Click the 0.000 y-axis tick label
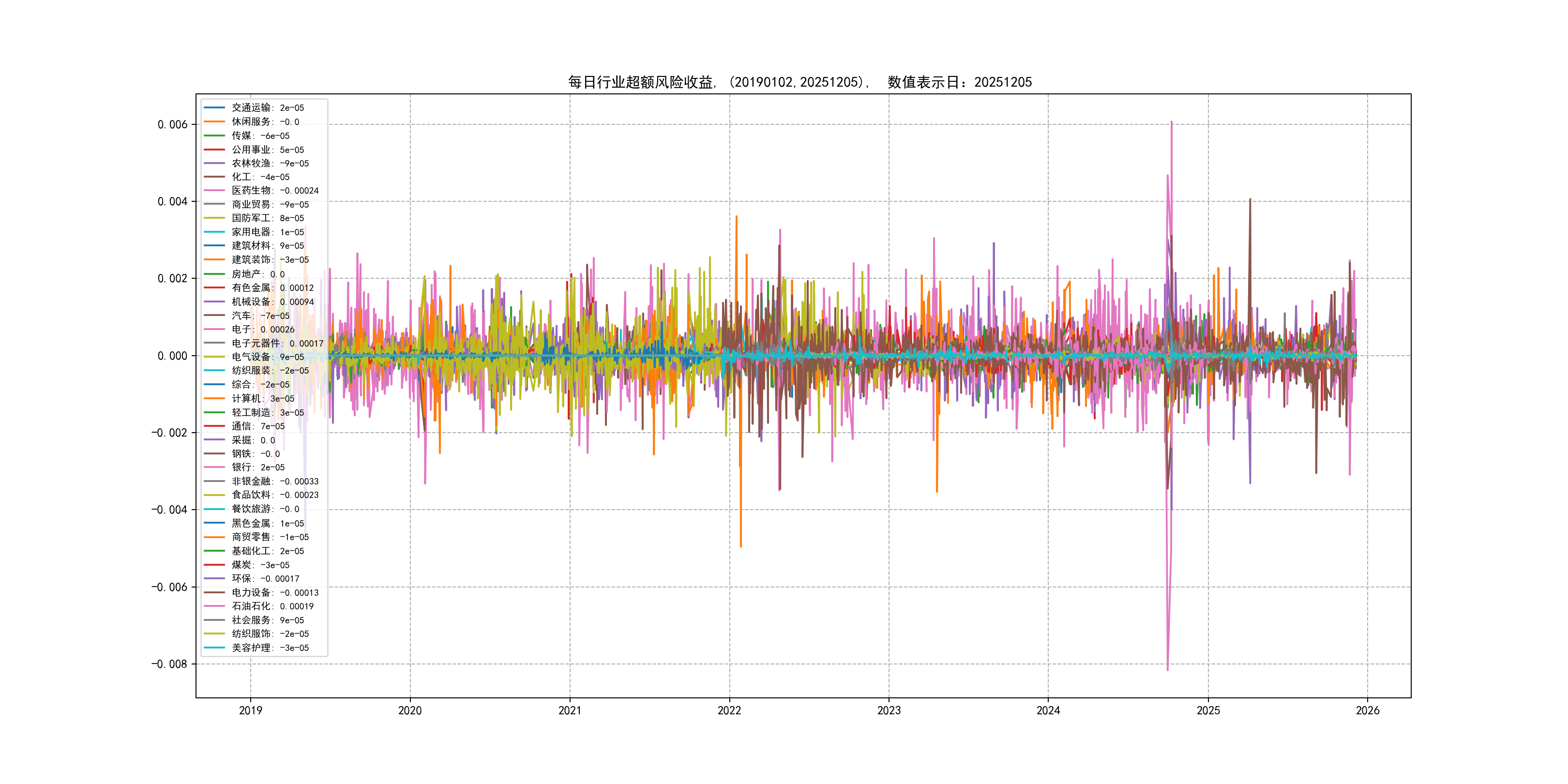This screenshot has width=1568, height=784. pyautogui.click(x=172, y=356)
